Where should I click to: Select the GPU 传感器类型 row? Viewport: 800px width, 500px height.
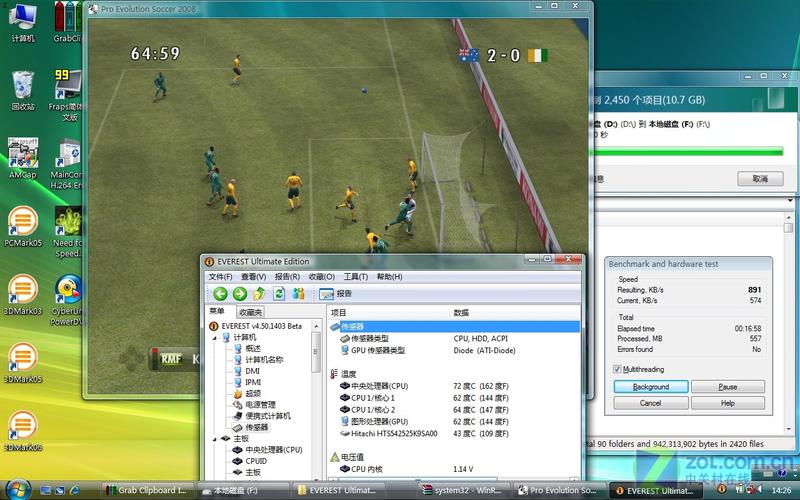454,351
